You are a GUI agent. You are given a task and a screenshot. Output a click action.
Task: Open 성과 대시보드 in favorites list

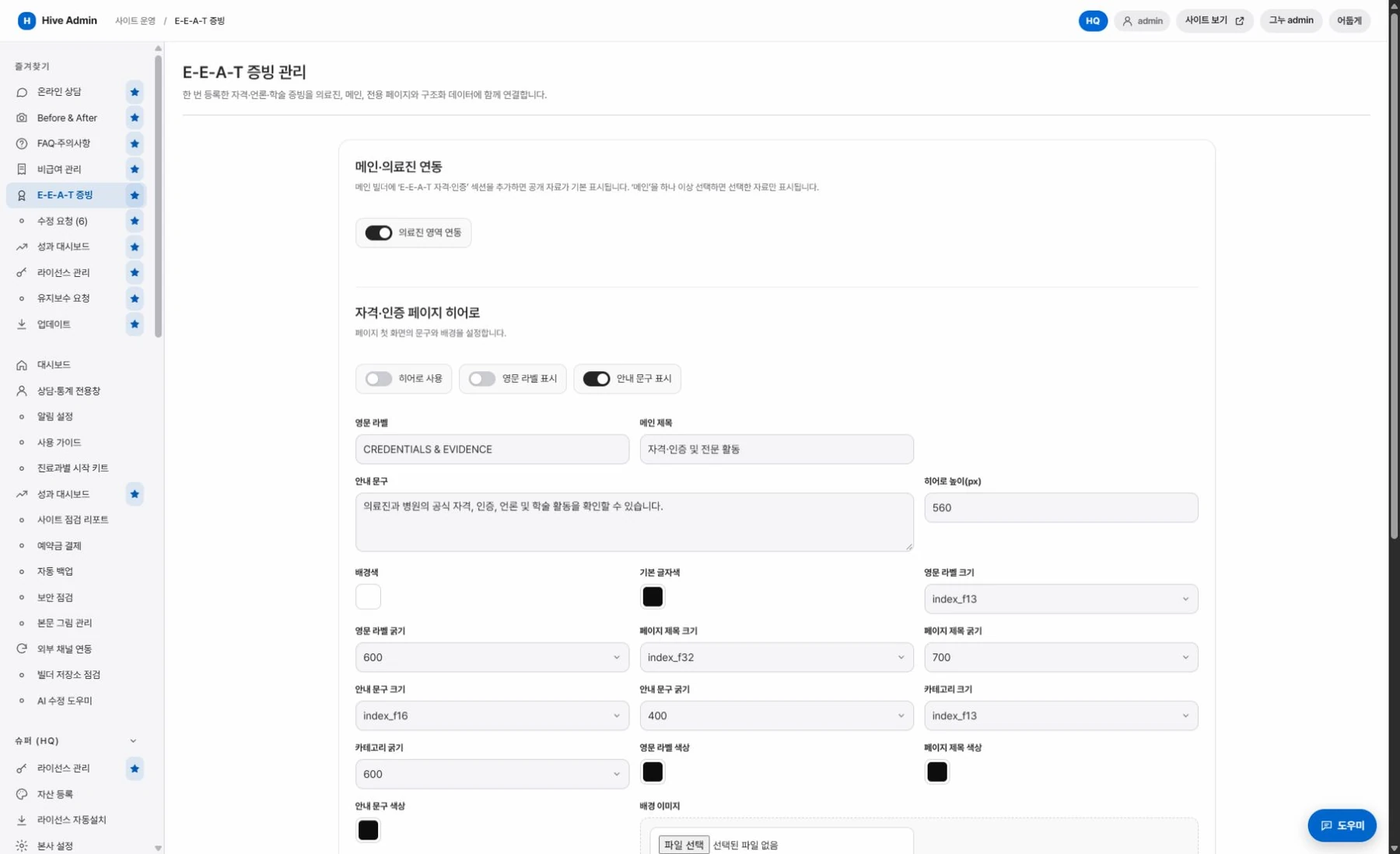[x=64, y=247]
